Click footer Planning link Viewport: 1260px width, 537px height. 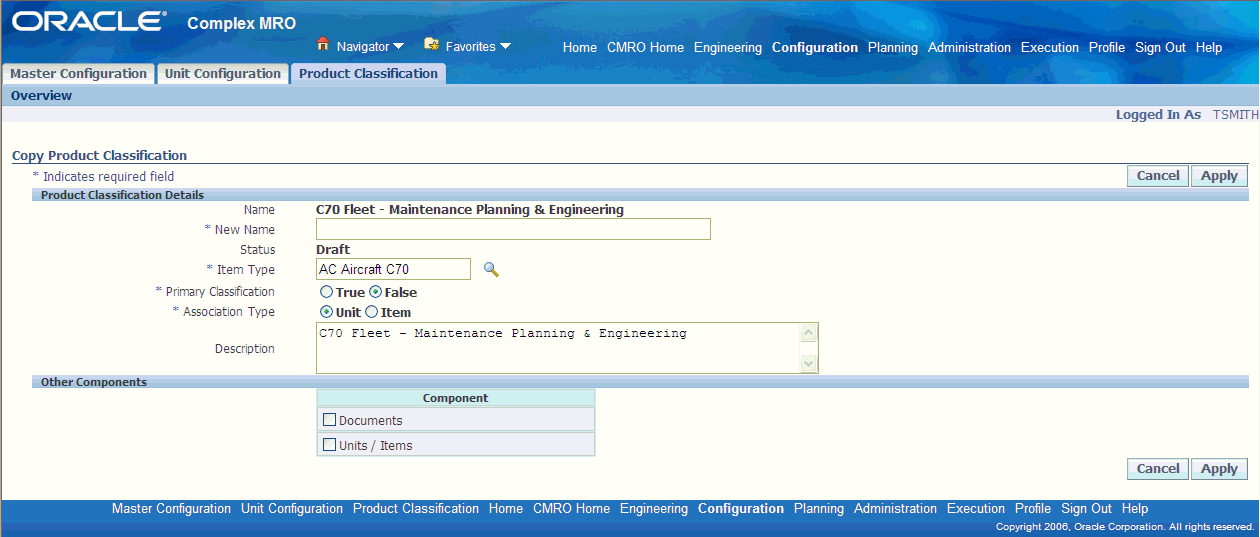click(x=819, y=509)
